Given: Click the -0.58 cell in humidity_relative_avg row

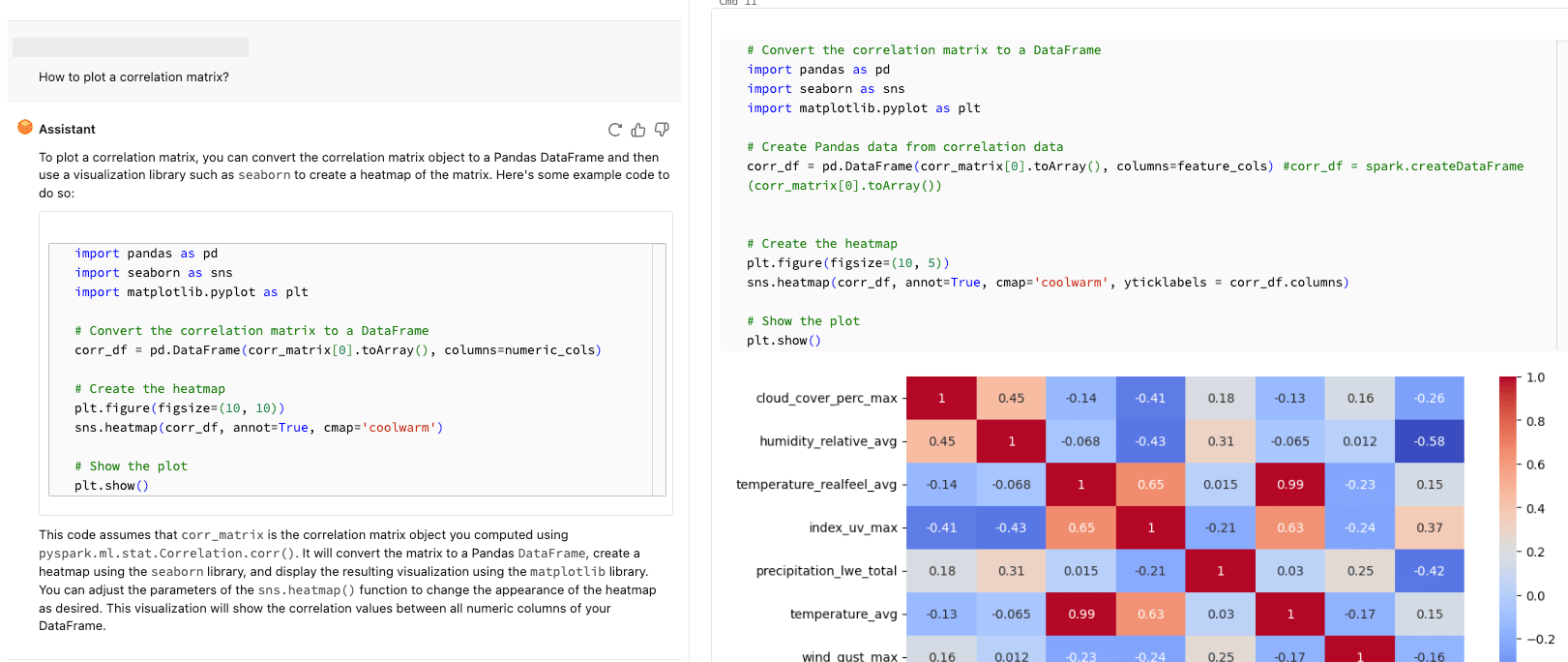Looking at the screenshot, I should (x=1429, y=441).
